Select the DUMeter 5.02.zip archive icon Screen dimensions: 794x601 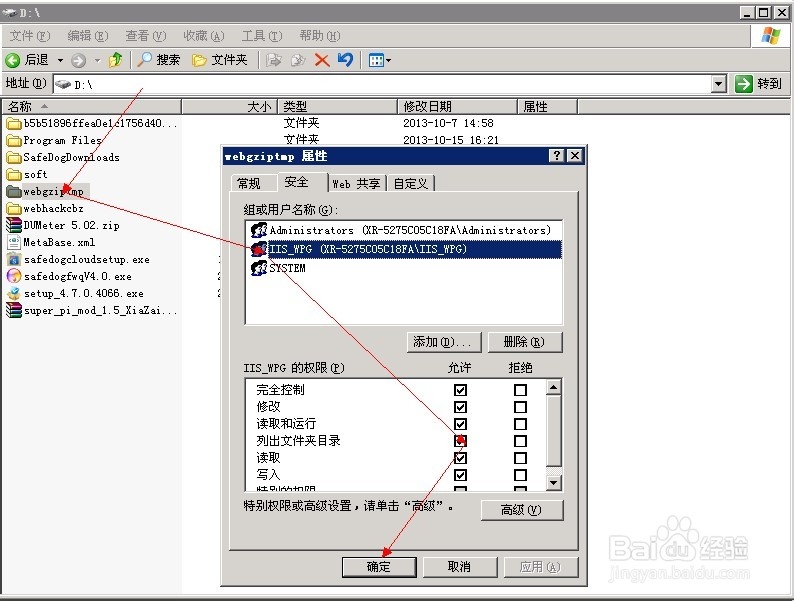point(14,225)
